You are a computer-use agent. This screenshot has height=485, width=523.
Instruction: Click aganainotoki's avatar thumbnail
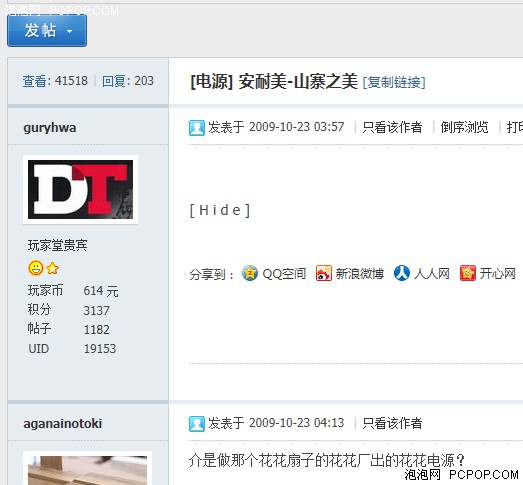pyautogui.click(x=87, y=468)
